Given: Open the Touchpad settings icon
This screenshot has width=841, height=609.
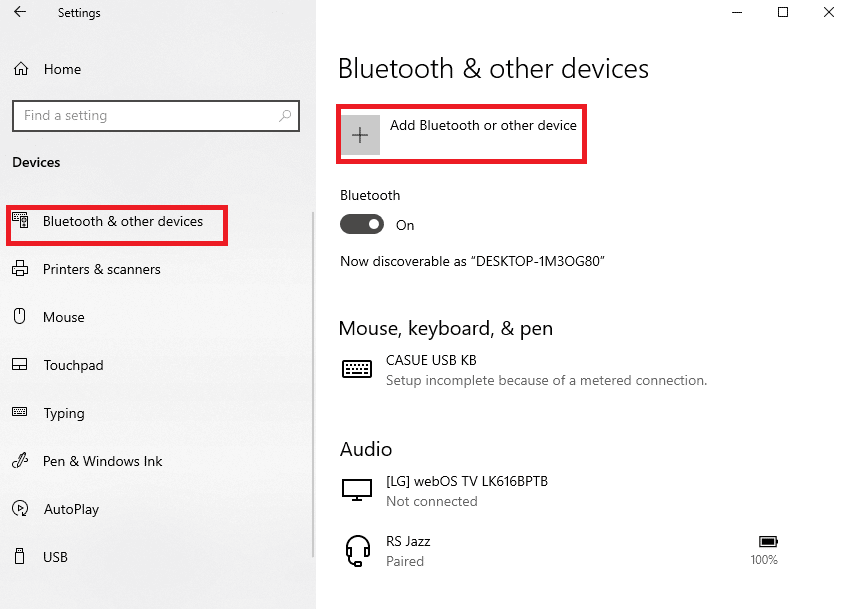Looking at the screenshot, I should [x=19, y=365].
